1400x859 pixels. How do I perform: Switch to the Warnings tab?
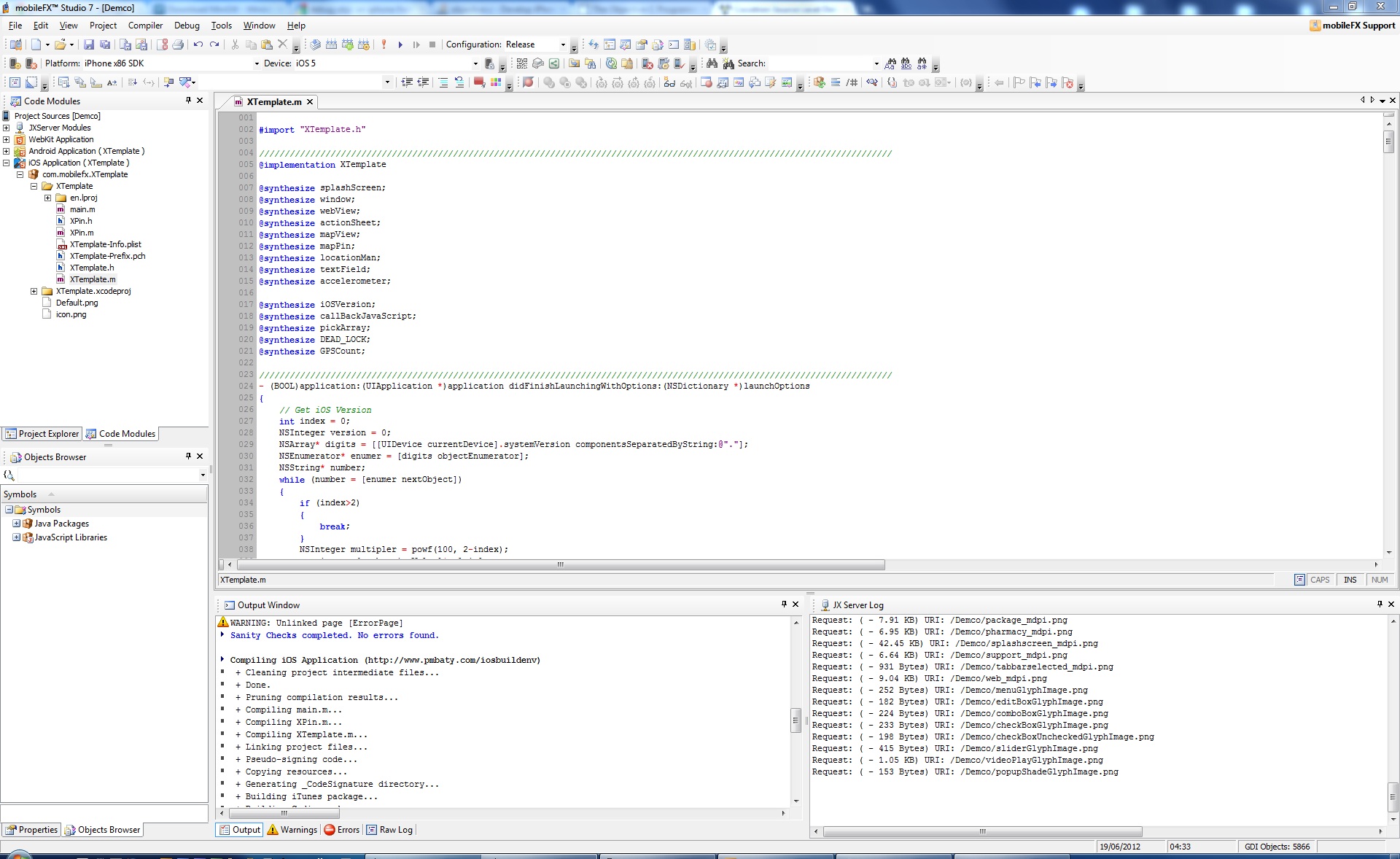pyautogui.click(x=297, y=830)
